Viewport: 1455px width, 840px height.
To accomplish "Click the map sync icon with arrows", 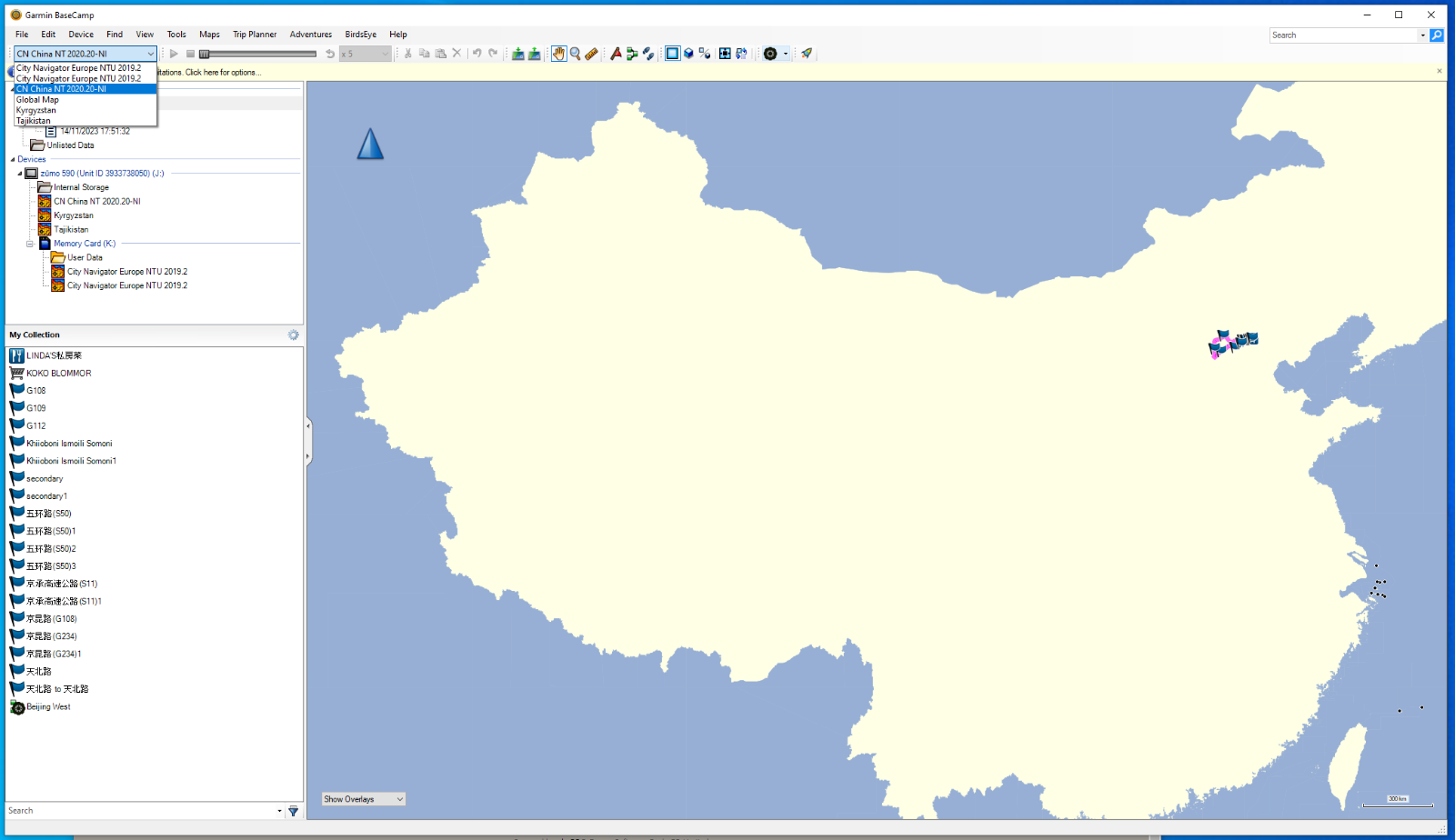I will [741, 54].
